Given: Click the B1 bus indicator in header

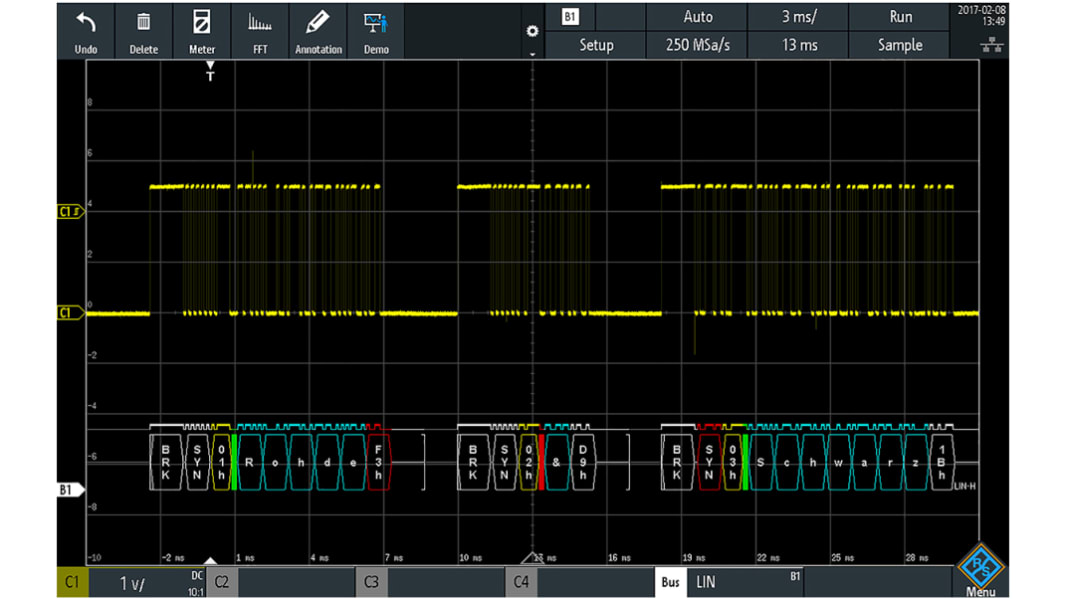Looking at the screenshot, I should [570, 16].
